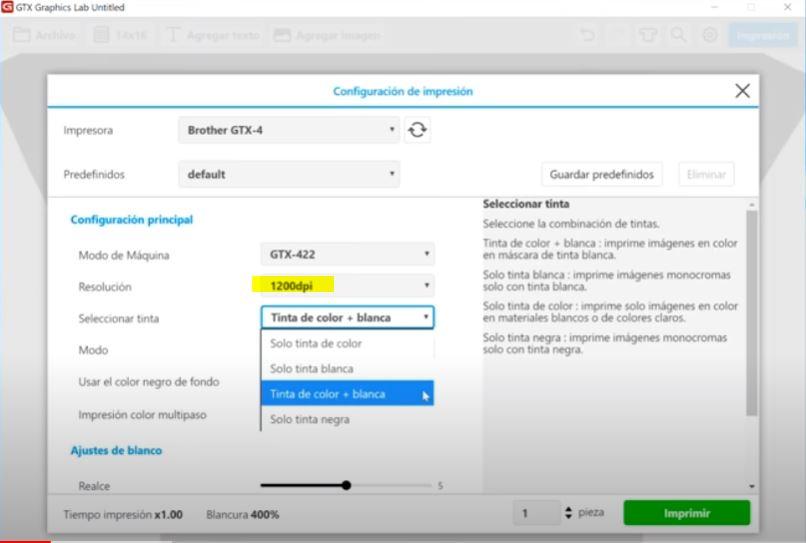806x543 pixels.
Task: Choose Solo tinta negra option
Action: (347, 419)
